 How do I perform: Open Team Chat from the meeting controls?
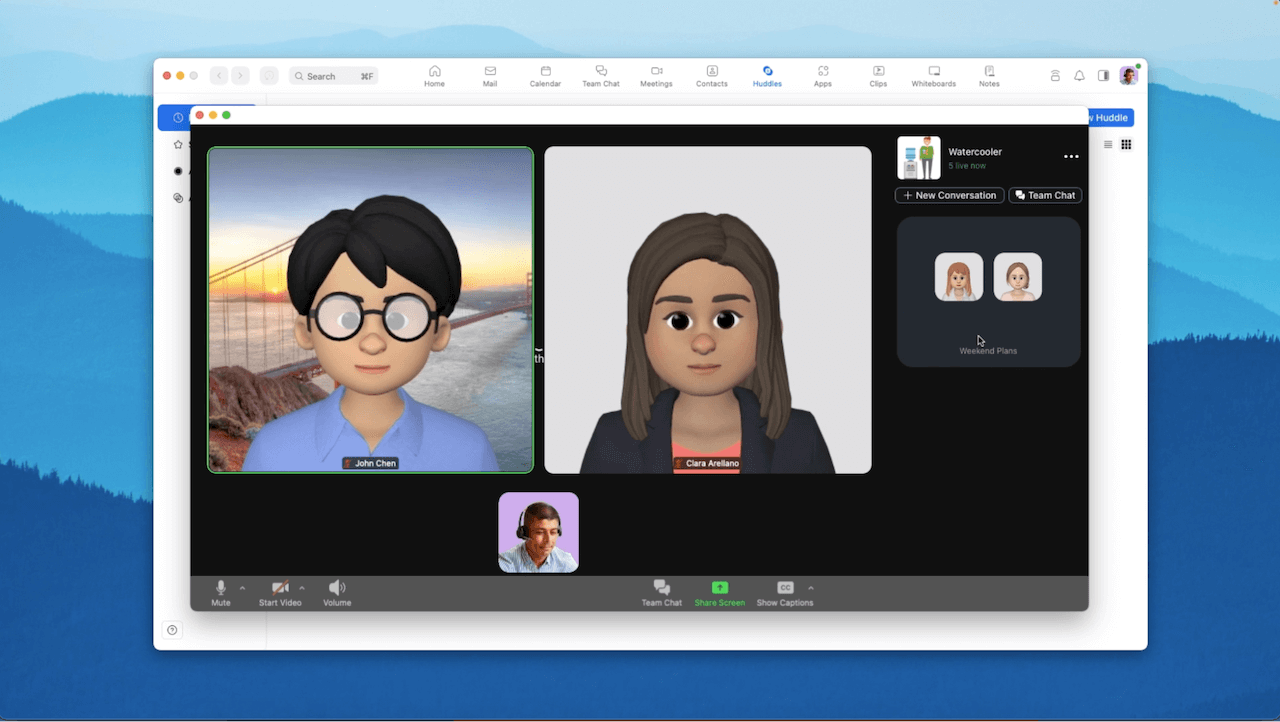(x=662, y=592)
